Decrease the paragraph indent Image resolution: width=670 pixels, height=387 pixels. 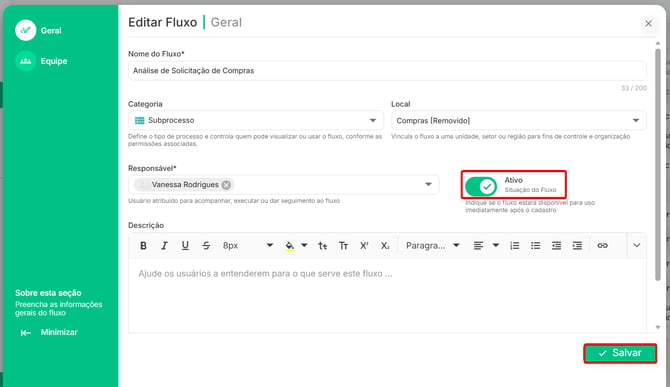coord(556,246)
